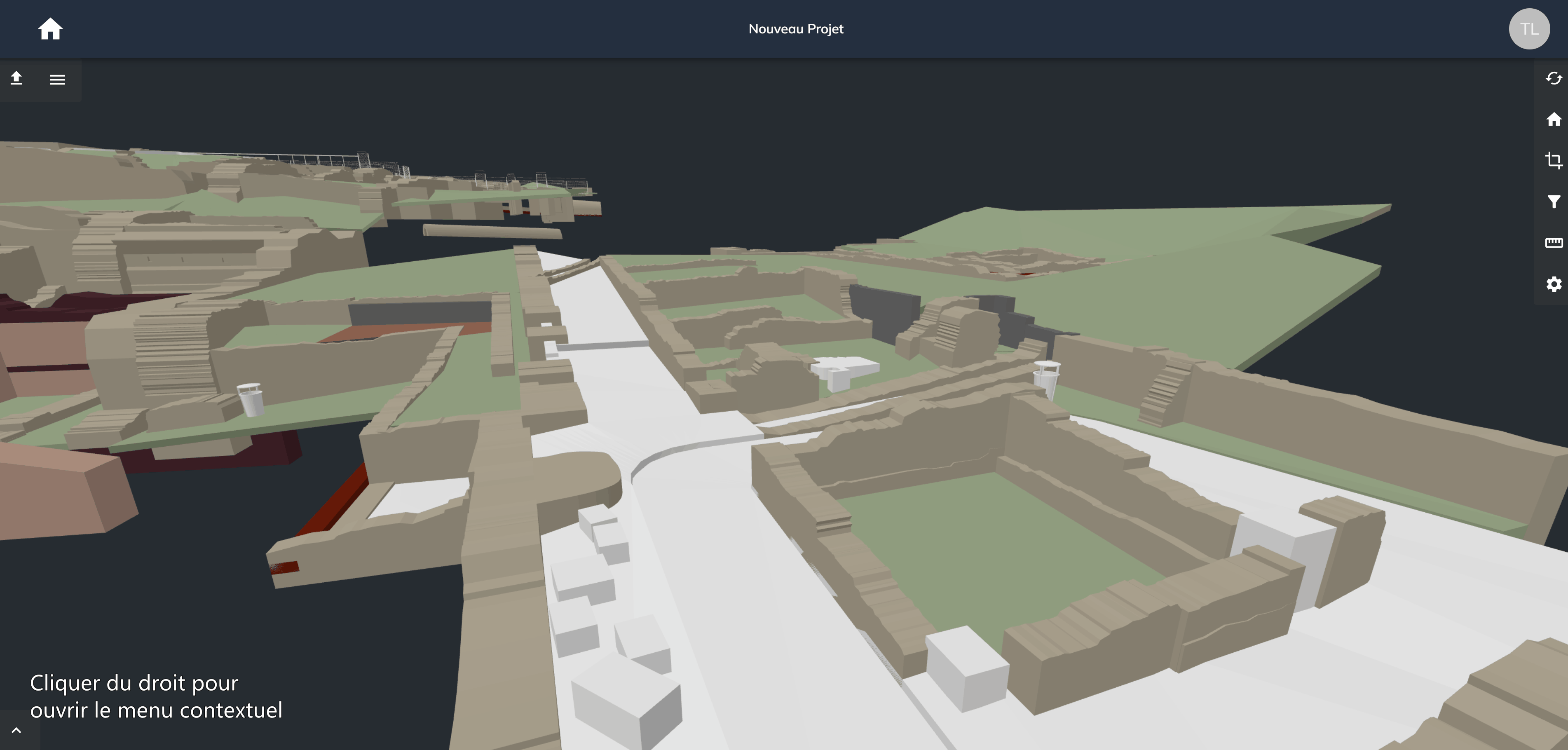Viewport: 1568px width, 750px height.
Task: Click the contextual menu hint text
Action: point(156,696)
